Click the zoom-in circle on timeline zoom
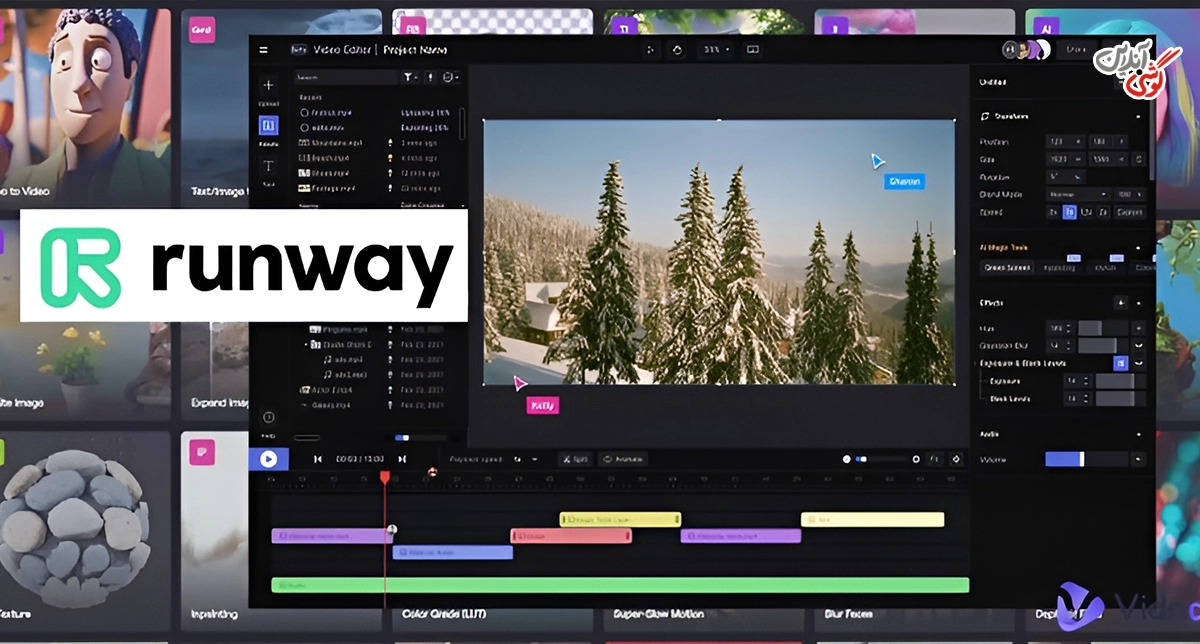 916,459
